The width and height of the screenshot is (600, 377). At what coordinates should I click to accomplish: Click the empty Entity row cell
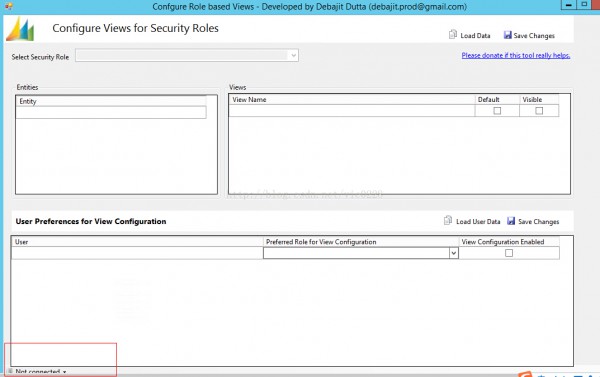click(x=111, y=112)
